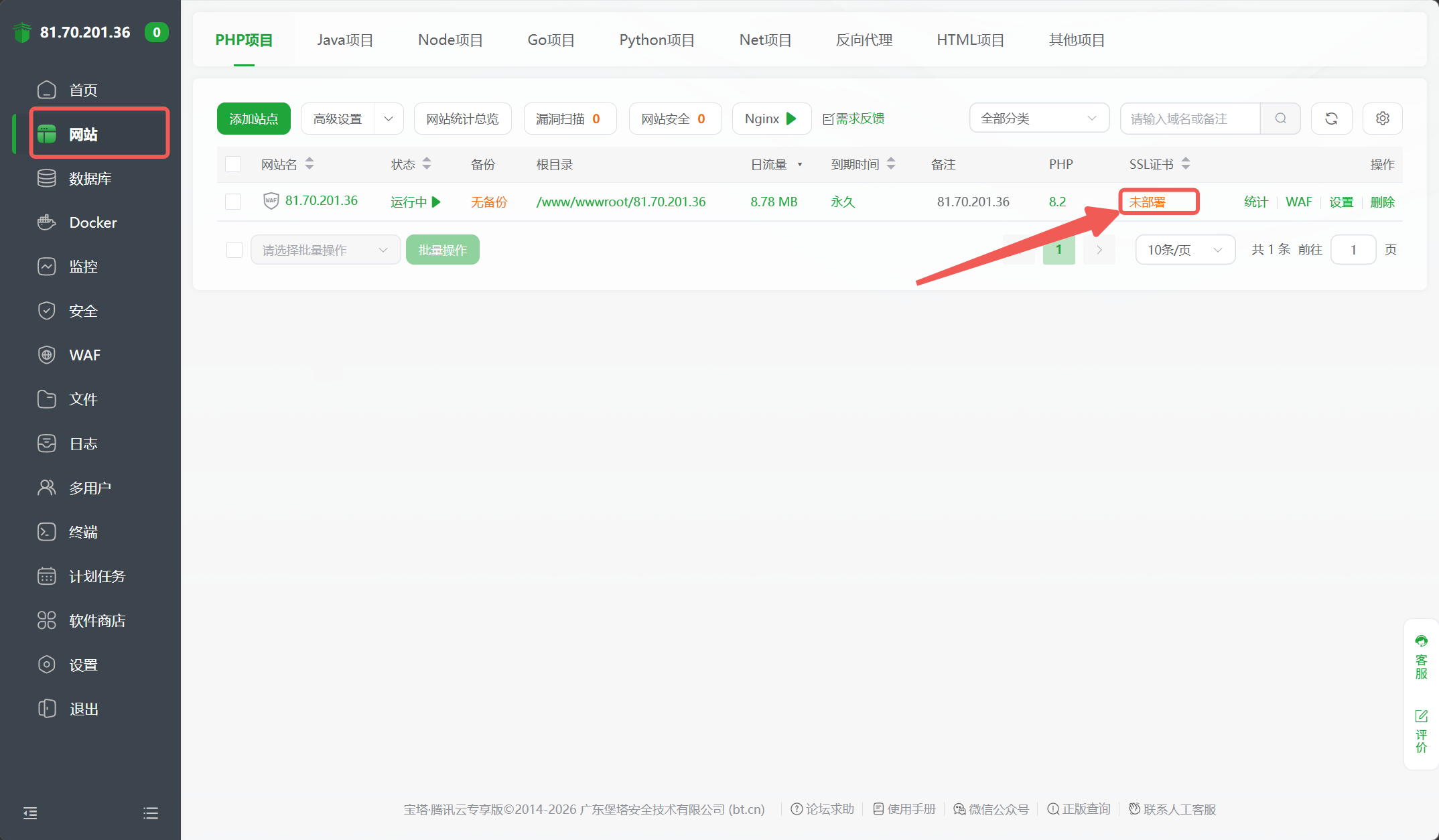
Task: Open the 10条/页 page size dropdown
Action: [1184, 250]
